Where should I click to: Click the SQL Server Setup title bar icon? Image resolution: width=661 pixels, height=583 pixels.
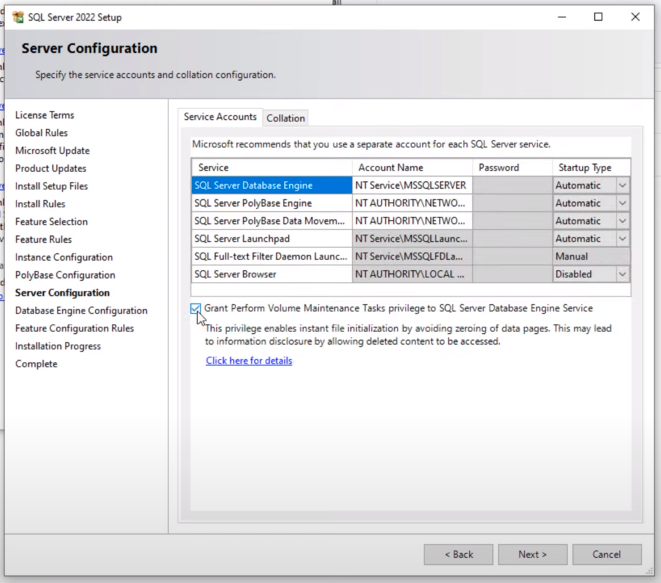click(x=18, y=17)
